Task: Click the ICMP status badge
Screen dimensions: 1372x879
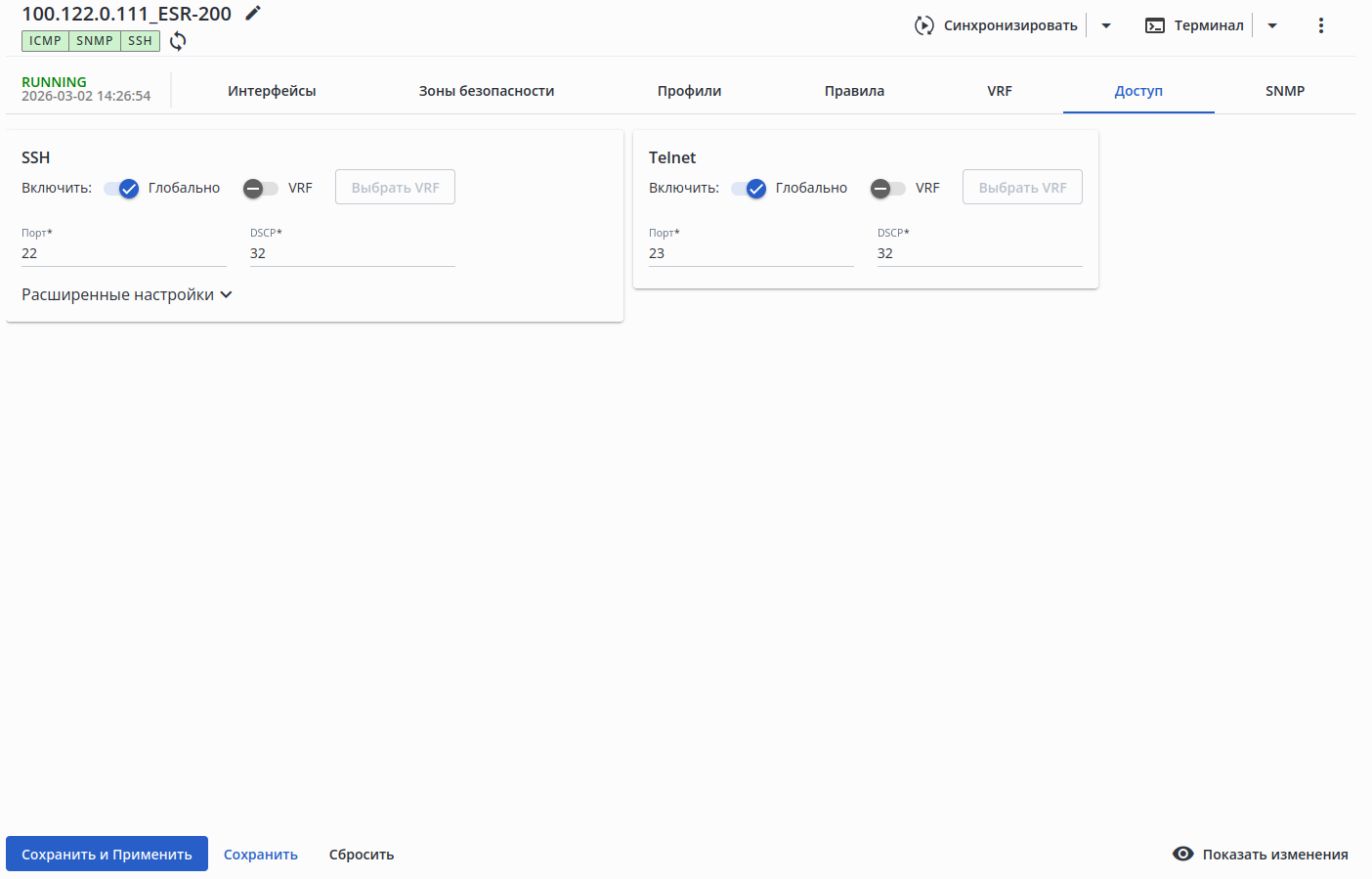Action: point(45,41)
